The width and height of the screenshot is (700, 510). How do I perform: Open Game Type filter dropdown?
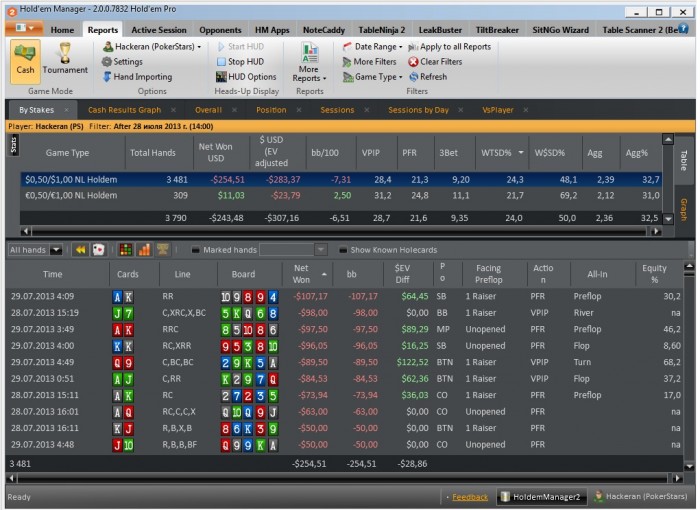pyautogui.click(x=372, y=77)
